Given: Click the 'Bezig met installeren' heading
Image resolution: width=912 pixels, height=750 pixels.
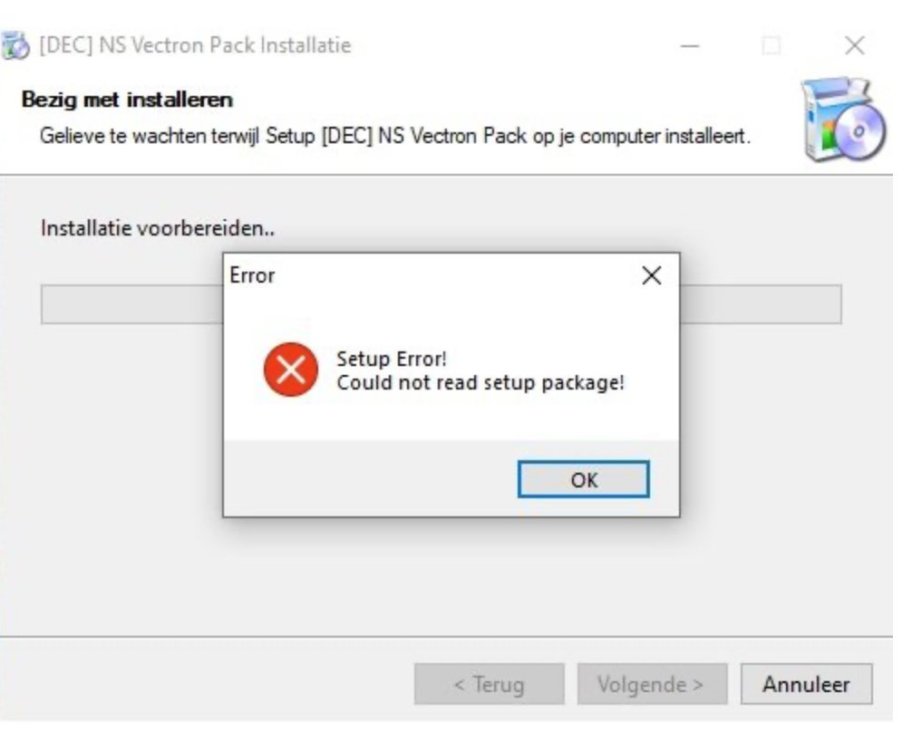Looking at the screenshot, I should (126, 100).
